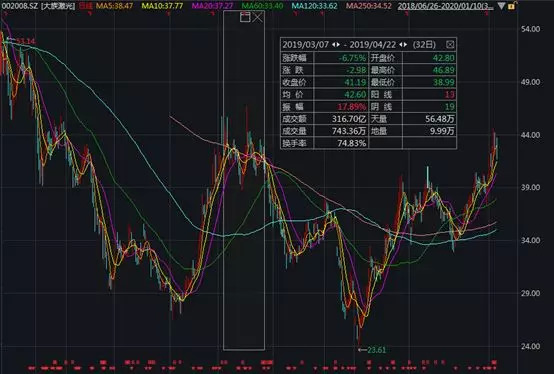Click the 23.61 lowest price marker
The width and height of the screenshot is (554, 374).
(376, 350)
